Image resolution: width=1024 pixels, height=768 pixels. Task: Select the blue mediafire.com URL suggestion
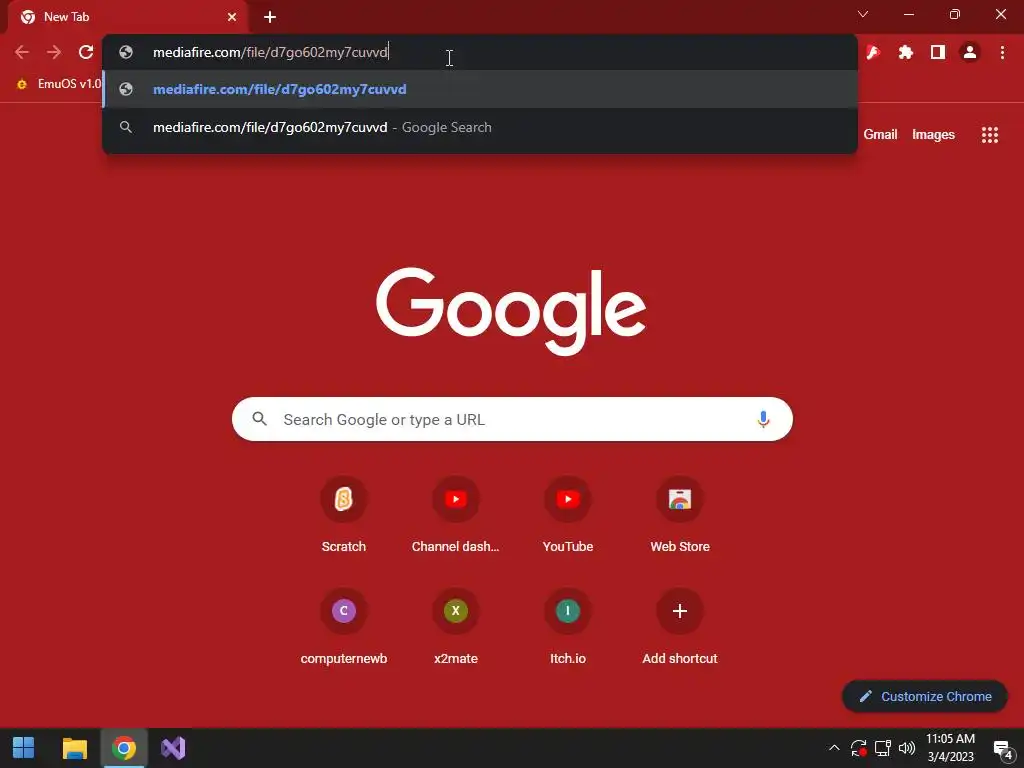(x=479, y=89)
